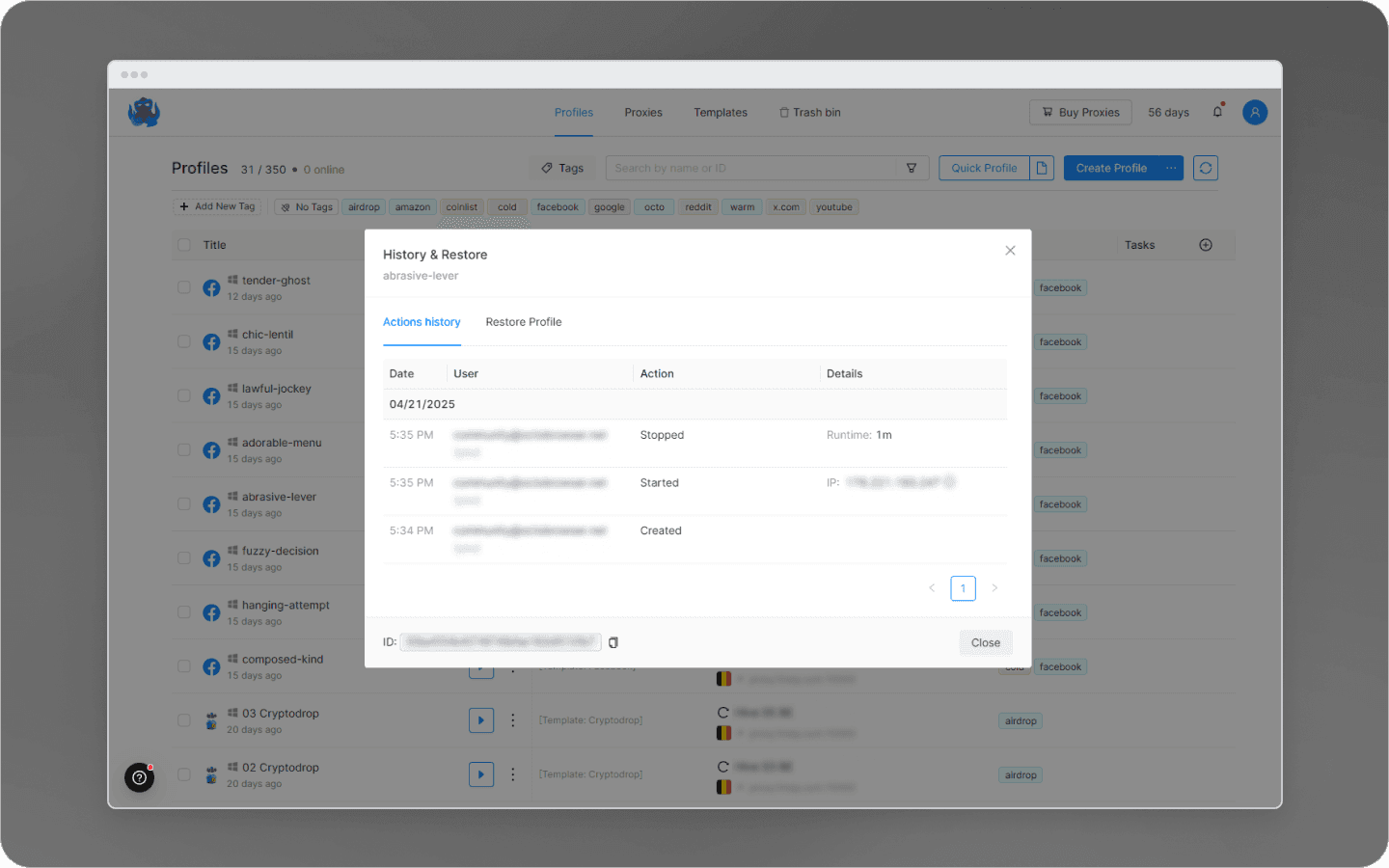Viewport: 1389px width, 868px height.
Task: Filter by the coinlist tag chip
Action: tap(462, 207)
